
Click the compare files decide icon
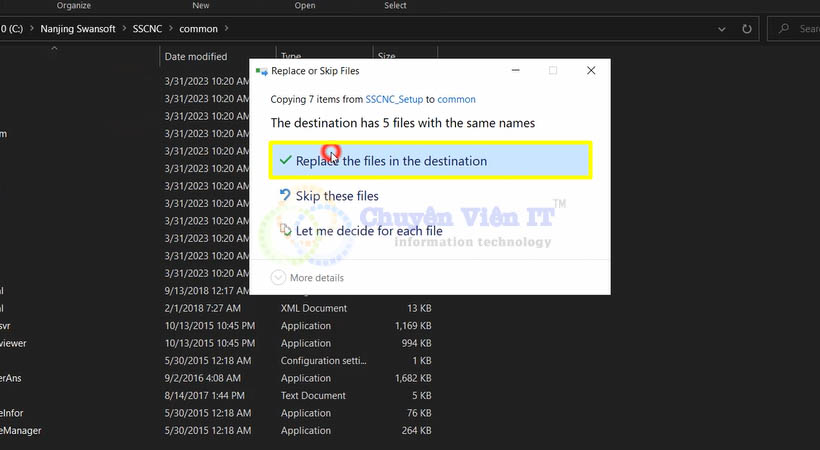(285, 231)
